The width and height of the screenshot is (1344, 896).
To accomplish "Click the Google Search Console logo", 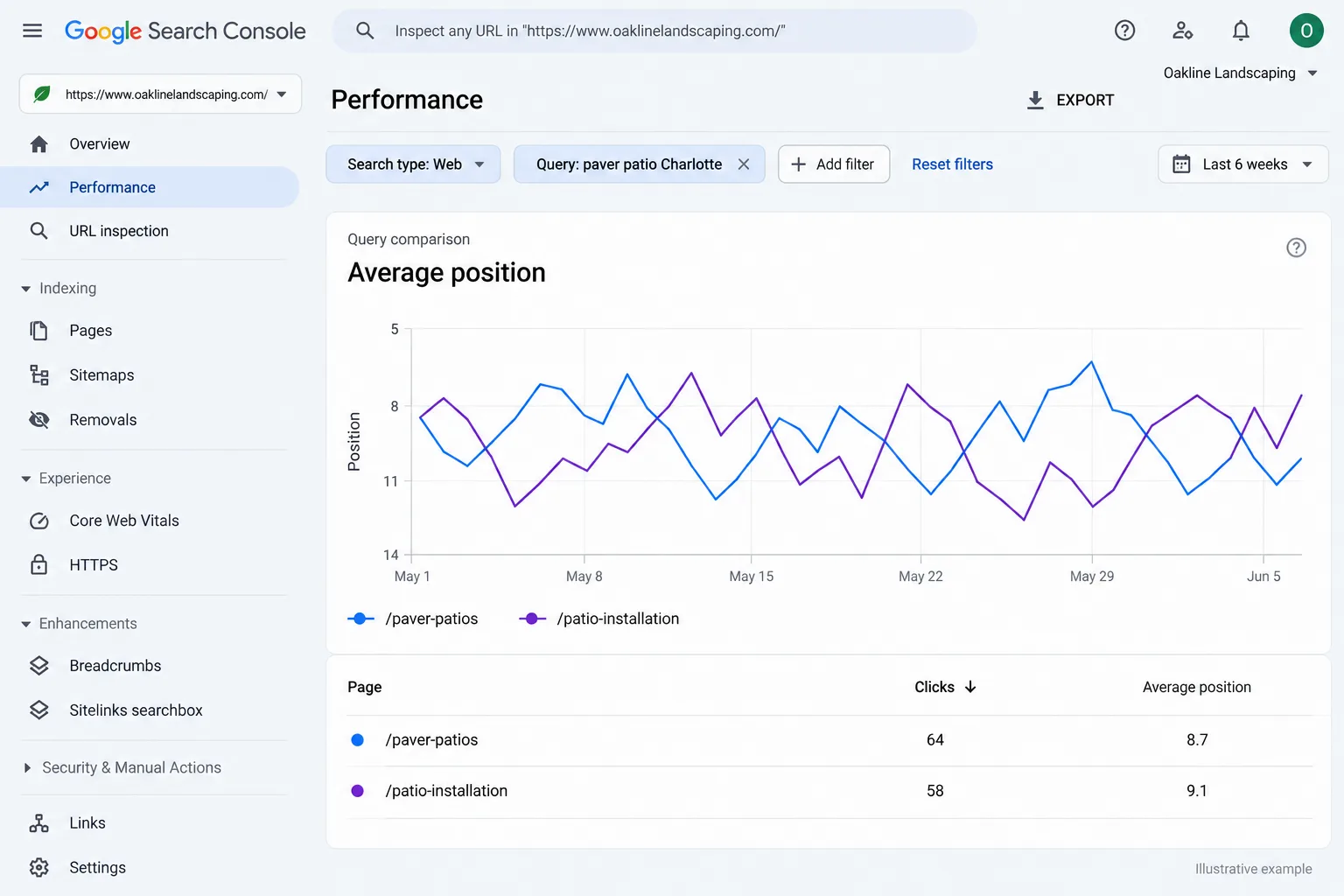I will [185, 31].
